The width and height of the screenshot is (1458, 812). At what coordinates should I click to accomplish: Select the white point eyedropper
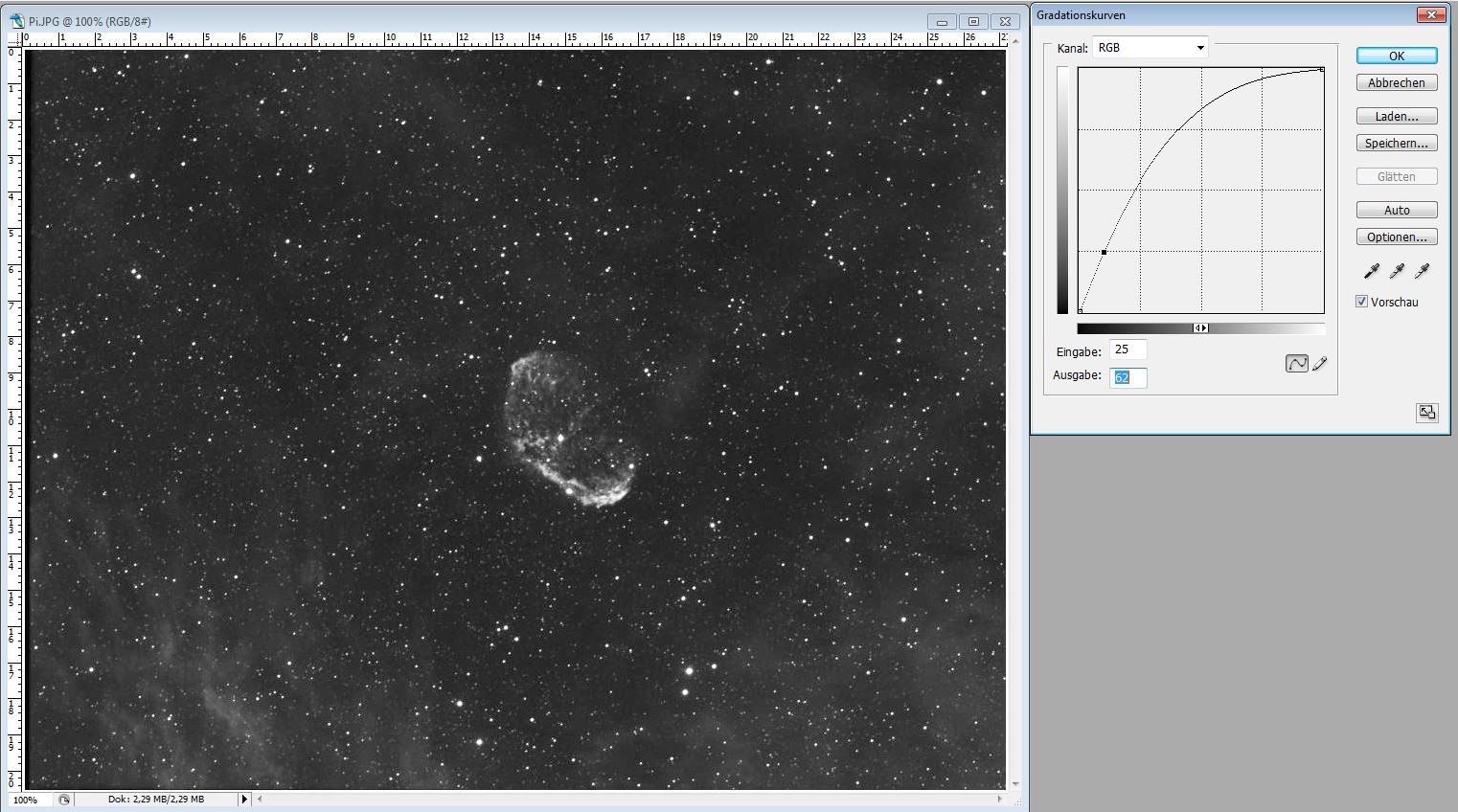(x=1423, y=272)
